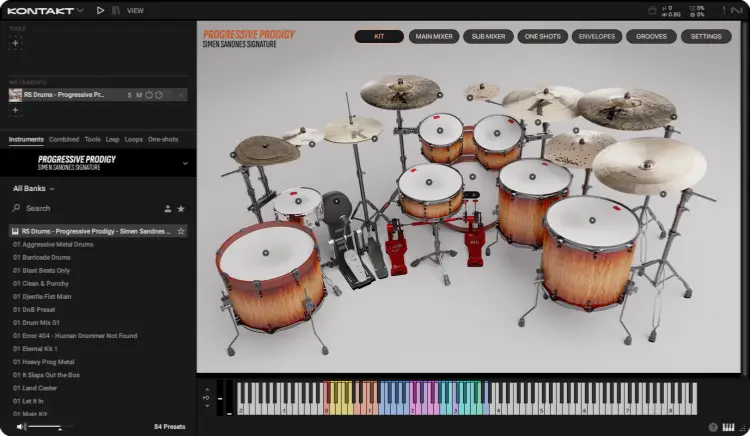Viewport: 750px width, 436px height.
Task: Solo the RS Drums instrument
Action: click(129, 95)
